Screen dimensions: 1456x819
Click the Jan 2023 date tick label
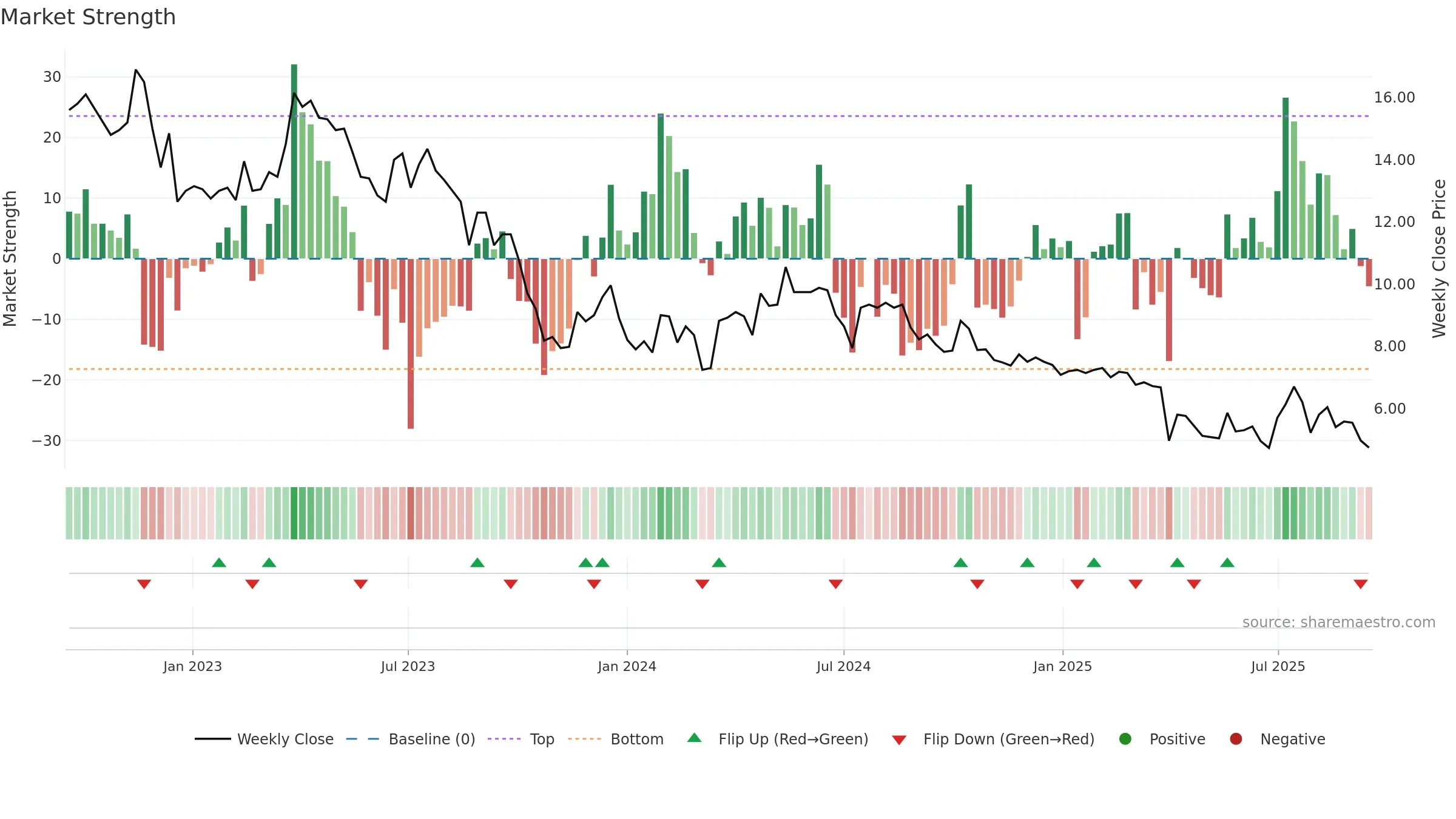192,666
